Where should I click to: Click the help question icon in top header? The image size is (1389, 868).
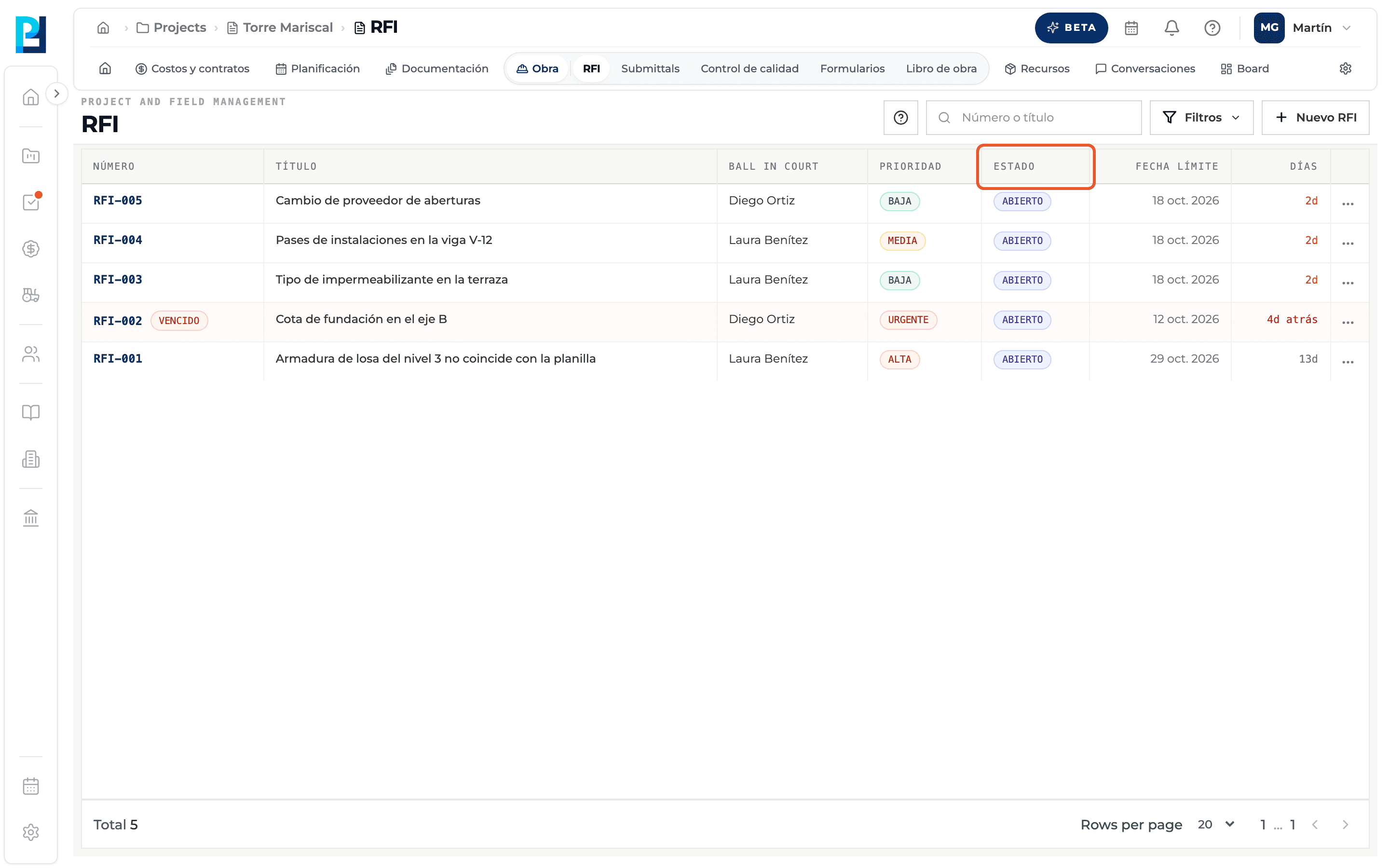click(1212, 27)
